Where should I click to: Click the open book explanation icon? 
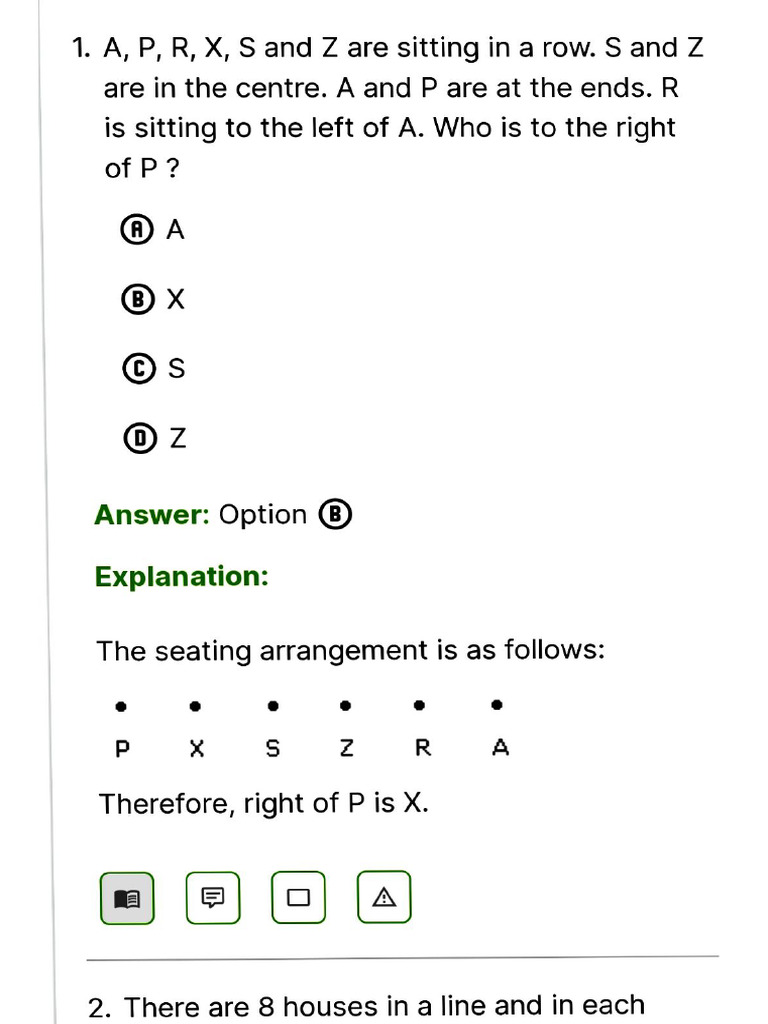coord(127,898)
